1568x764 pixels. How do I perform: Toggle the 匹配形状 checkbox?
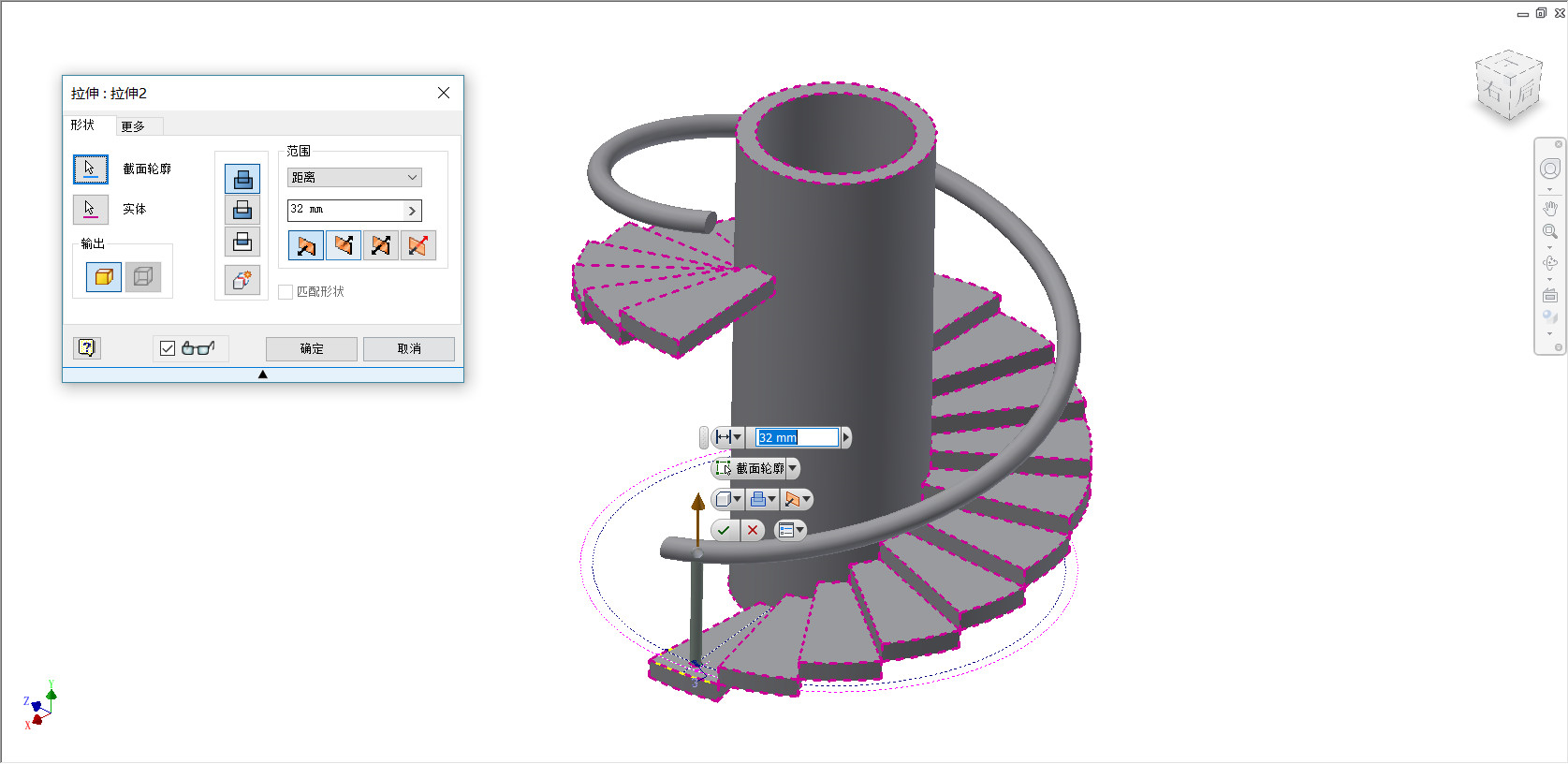pyautogui.click(x=286, y=292)
